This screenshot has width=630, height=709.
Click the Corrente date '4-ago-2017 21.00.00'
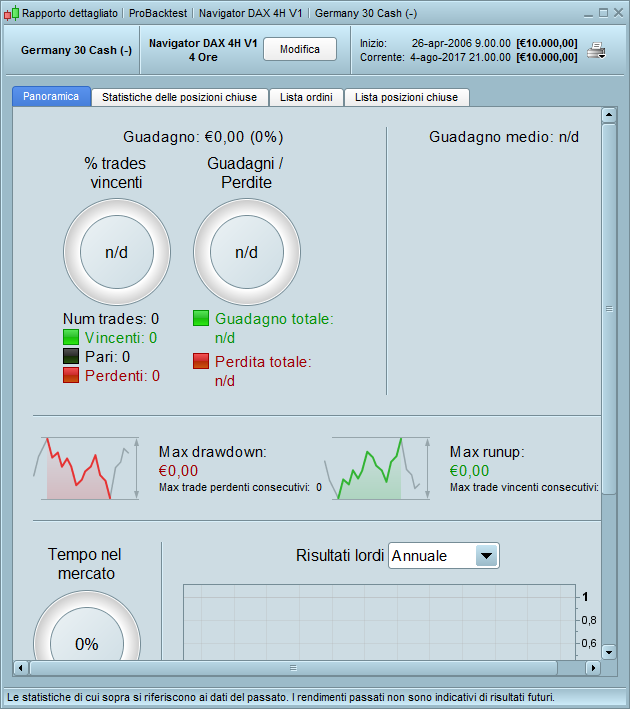tap(460, 57)
